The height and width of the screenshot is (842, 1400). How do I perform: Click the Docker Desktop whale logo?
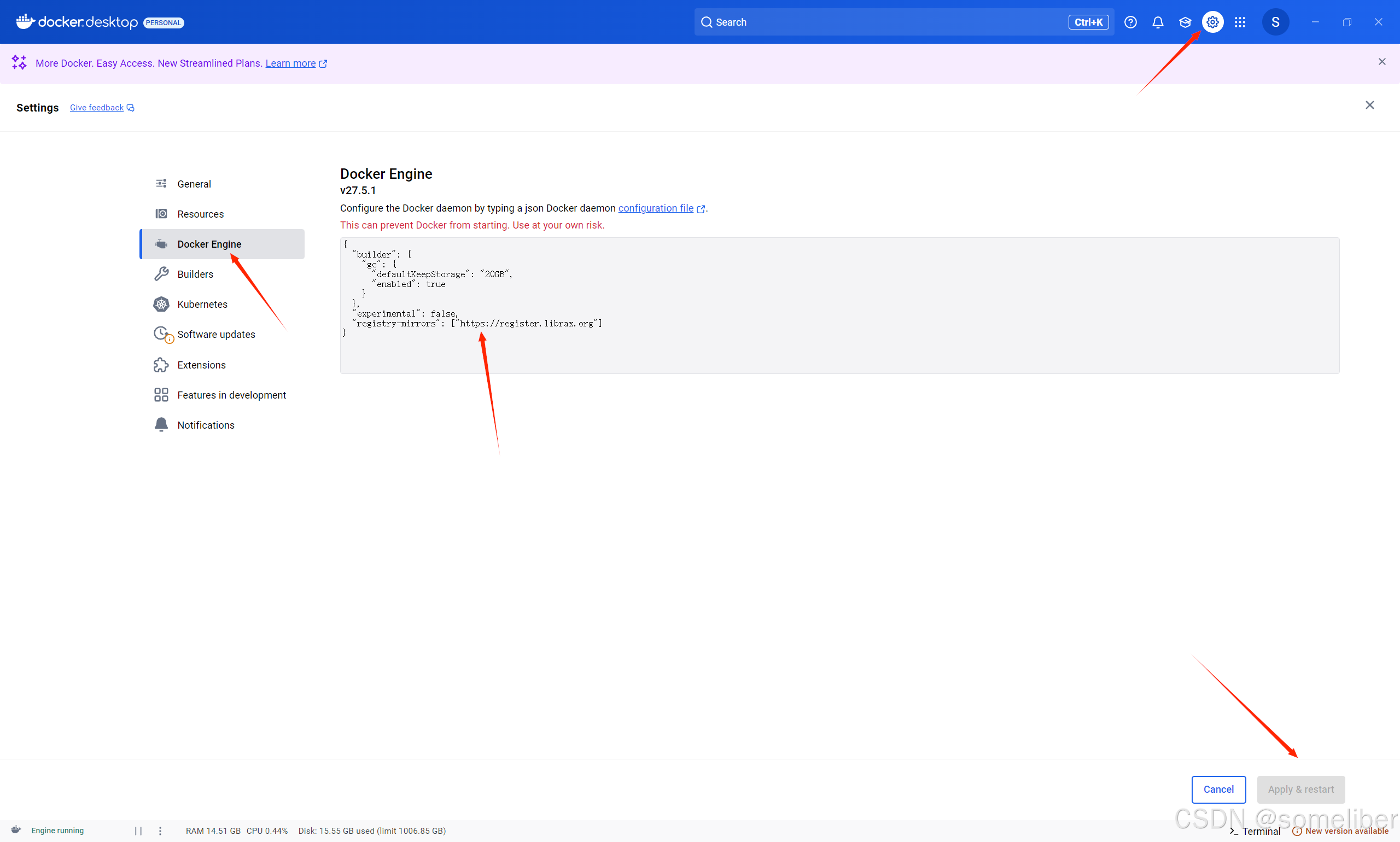coord(26,21)
